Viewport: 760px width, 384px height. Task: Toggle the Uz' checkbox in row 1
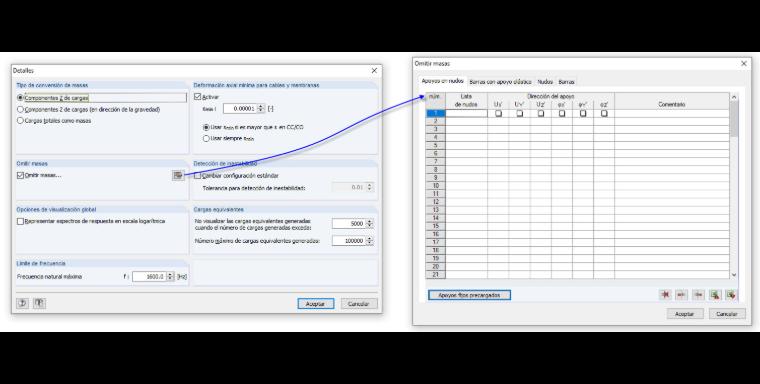(541, 113)
